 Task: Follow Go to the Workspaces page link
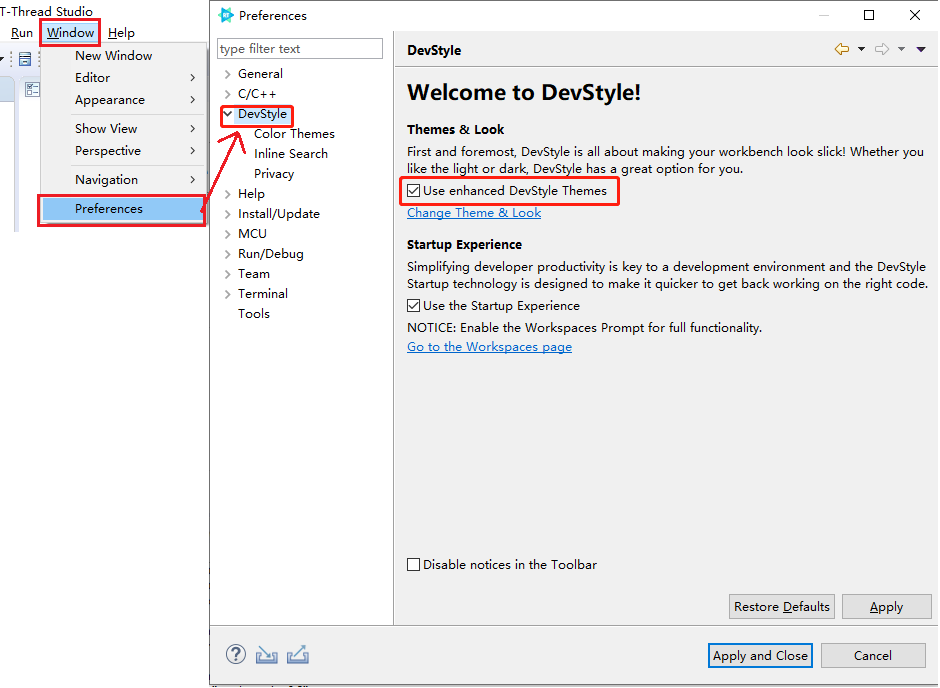(x=489, y=347)
